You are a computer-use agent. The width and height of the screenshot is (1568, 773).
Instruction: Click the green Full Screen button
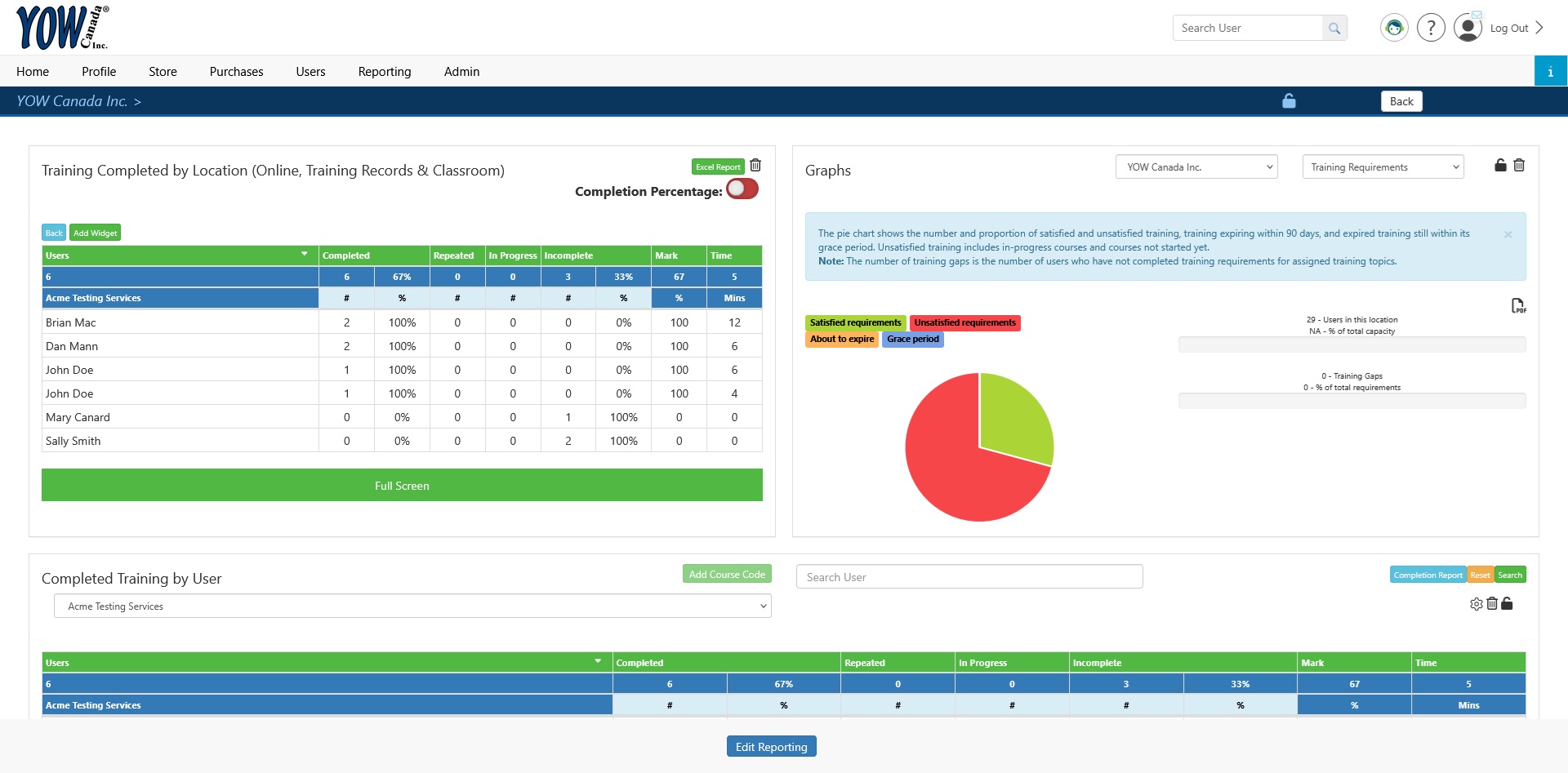click(x=402, y=486)
